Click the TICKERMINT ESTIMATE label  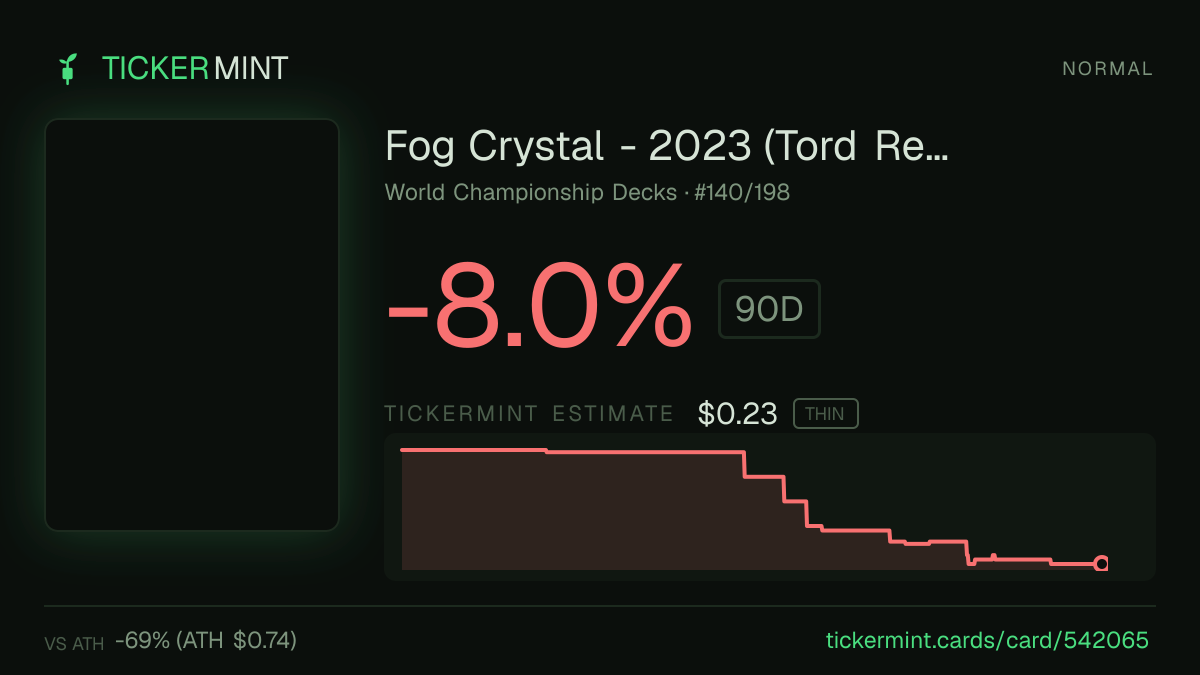click(x=529, y=414)
